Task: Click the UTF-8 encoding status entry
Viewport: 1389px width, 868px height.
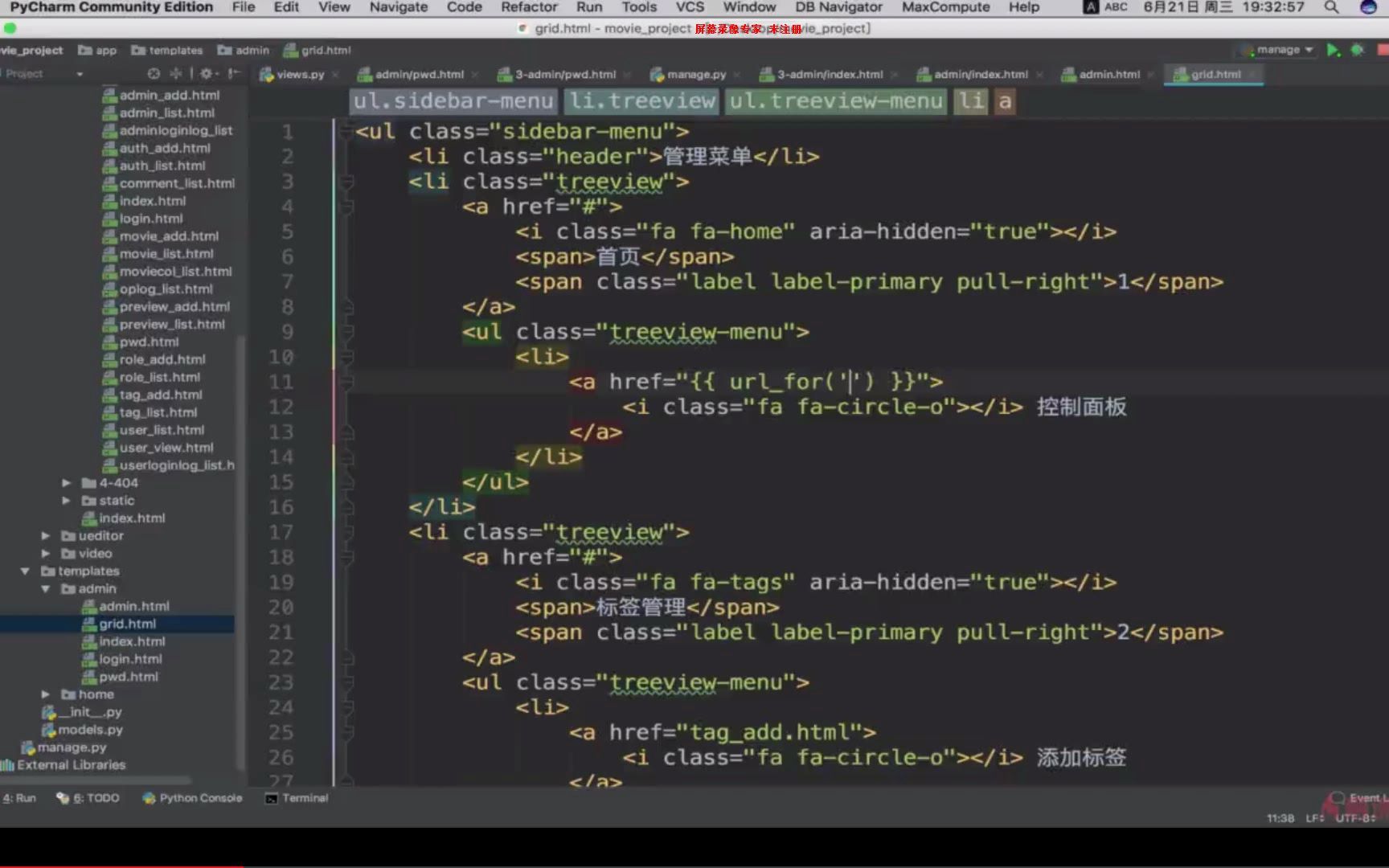Action: (1355, 818)
